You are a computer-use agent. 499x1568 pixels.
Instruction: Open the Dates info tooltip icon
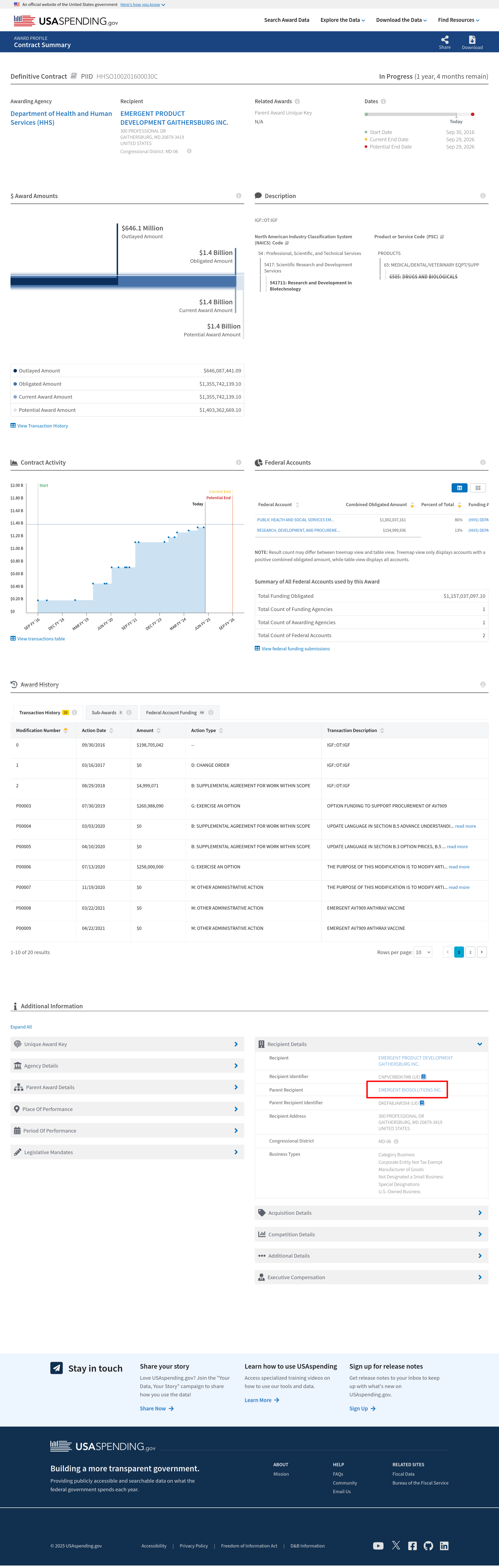[x=383, y=102]
